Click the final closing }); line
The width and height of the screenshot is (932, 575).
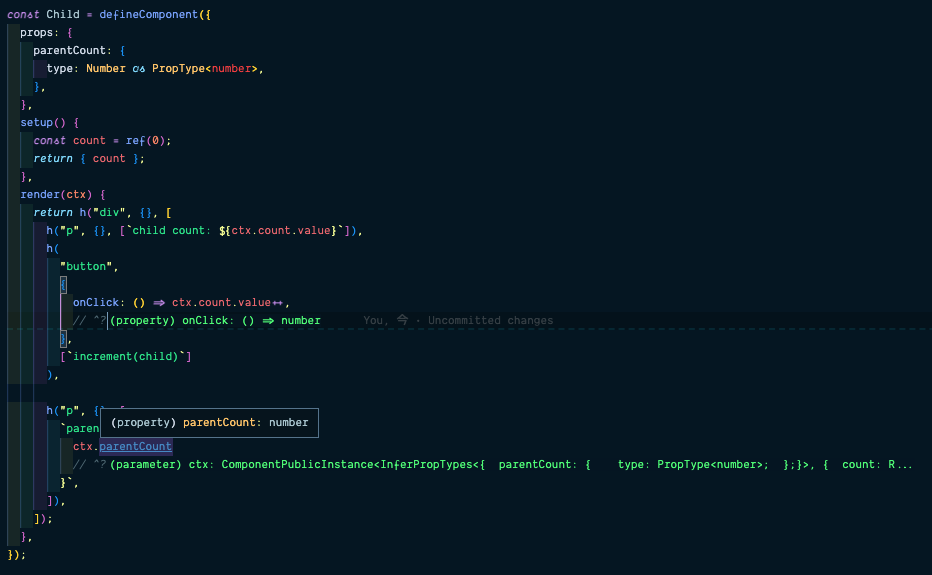click(x=17, y=555)
